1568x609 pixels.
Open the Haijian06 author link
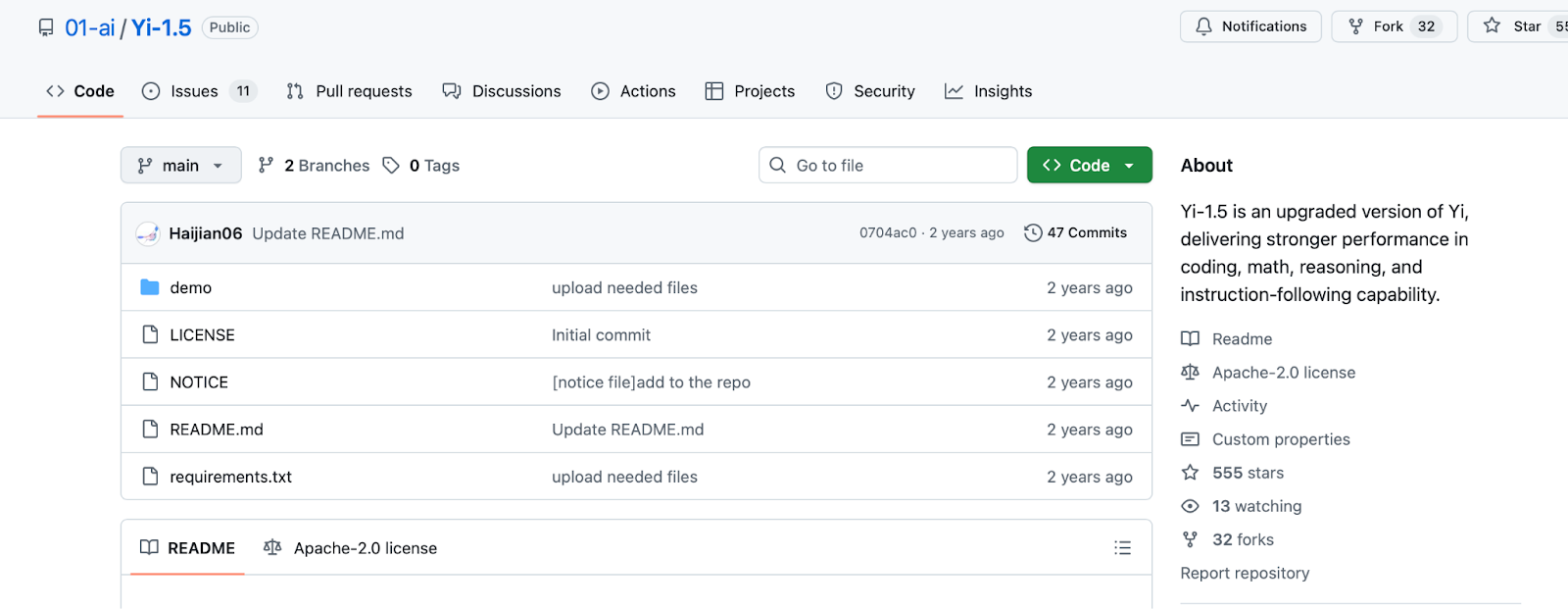pyautogui.click(x=206, y=233)
